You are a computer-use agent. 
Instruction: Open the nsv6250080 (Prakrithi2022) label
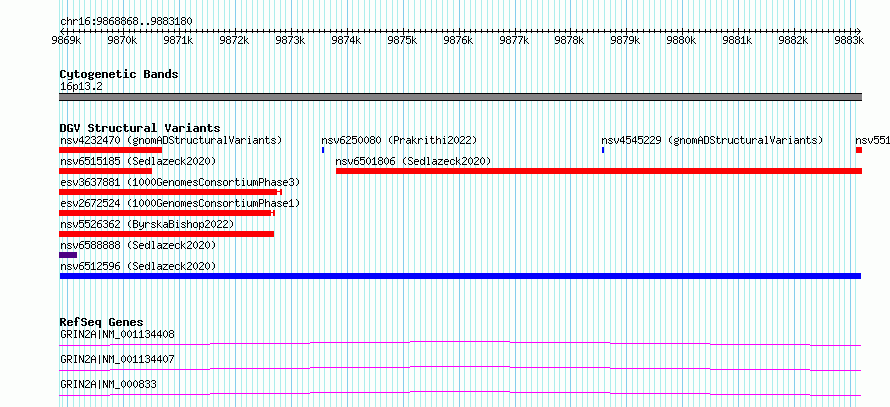point(399,140)
